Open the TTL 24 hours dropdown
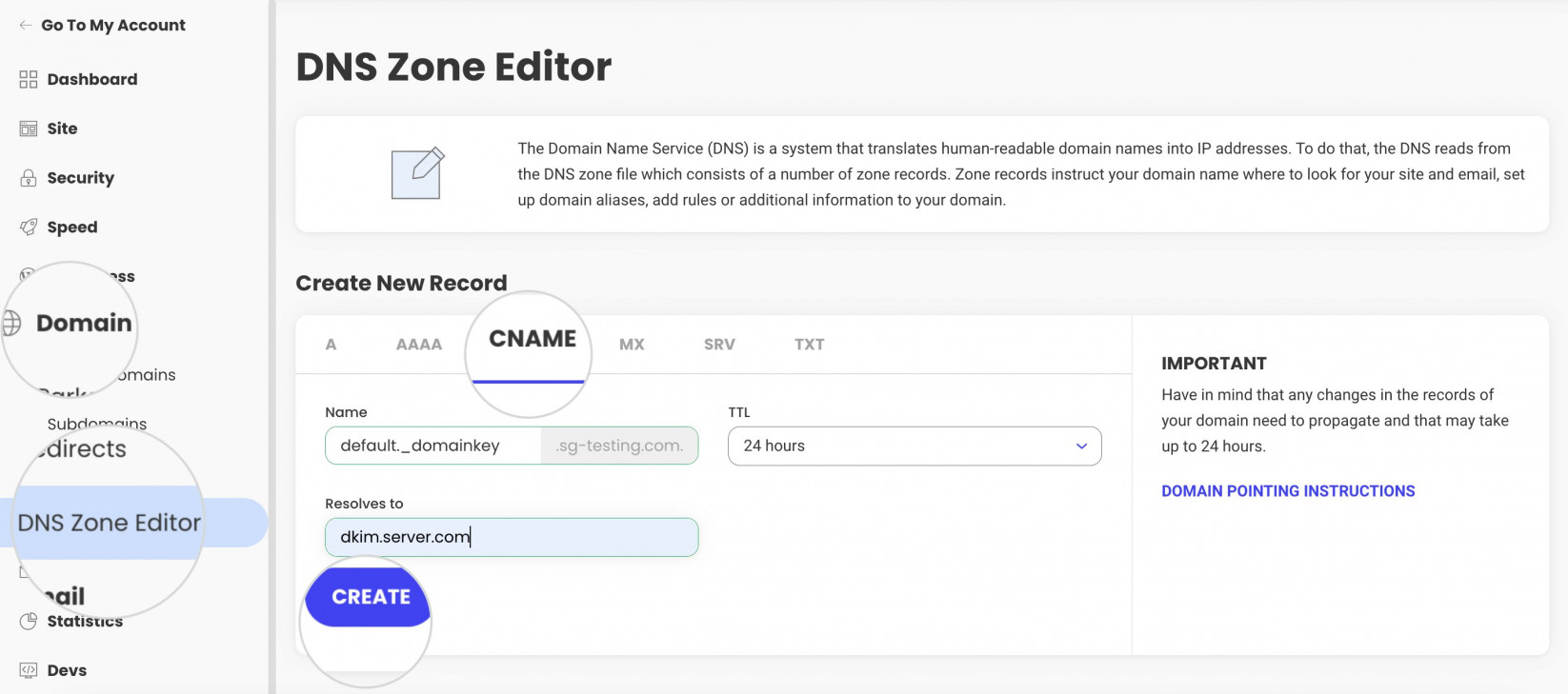 915,446
